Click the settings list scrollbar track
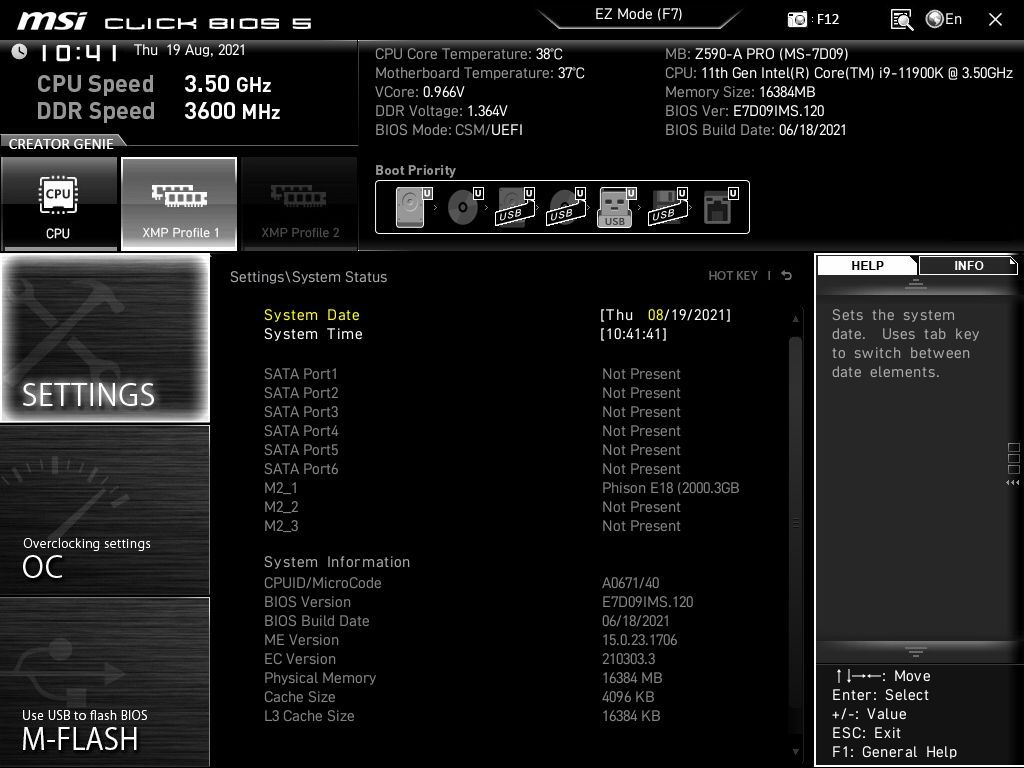Image resolution: width=1024 pixels, height=768 pixels. tap(795, 522)
